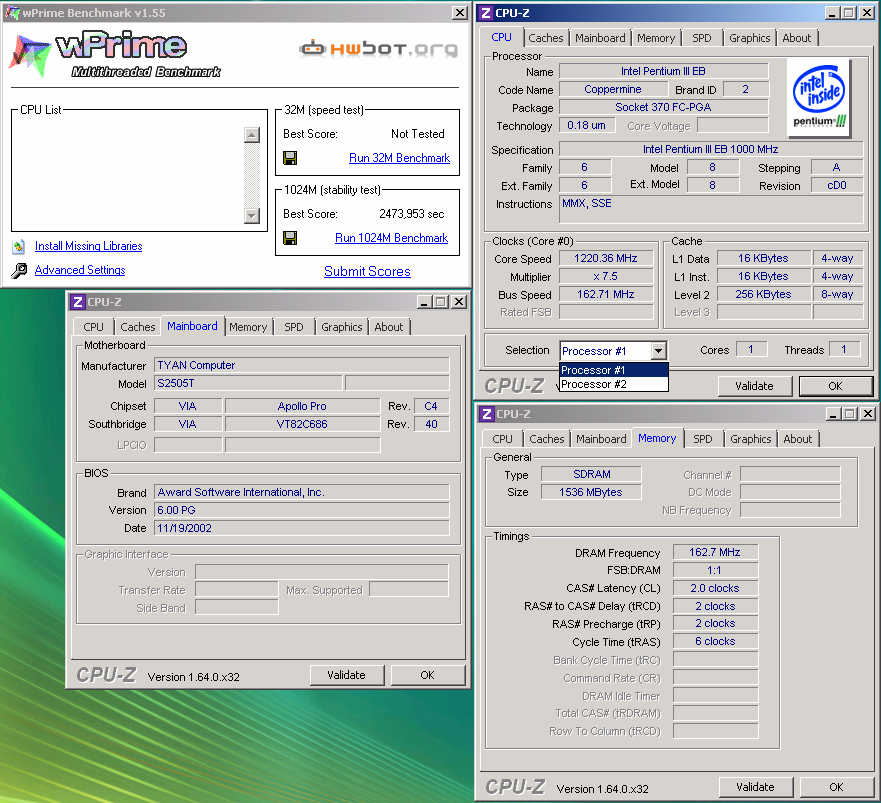Minimize the CPU-Z Mainboard window
This screenshot has height=803, width=881.
point(424,302)
